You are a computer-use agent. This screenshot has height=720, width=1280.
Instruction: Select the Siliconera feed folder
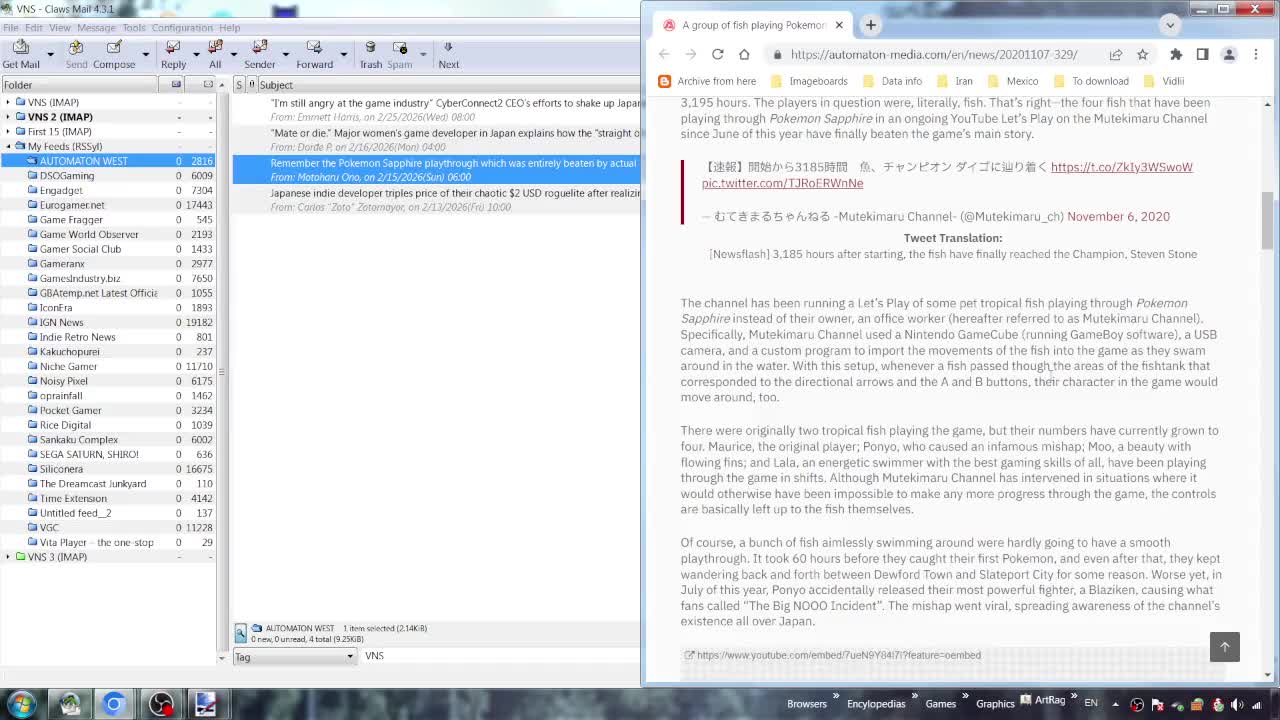tap(61, 469)
